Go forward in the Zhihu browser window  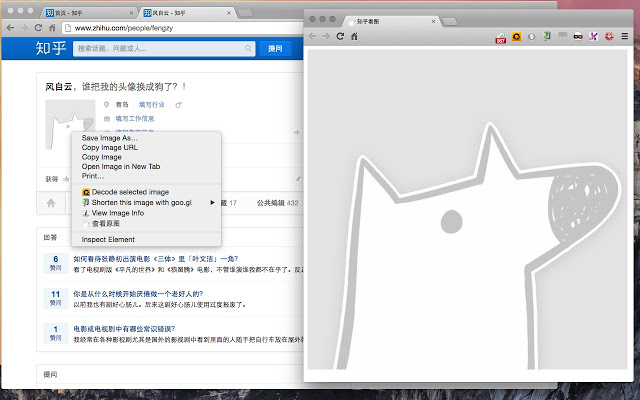coord(24,28)
